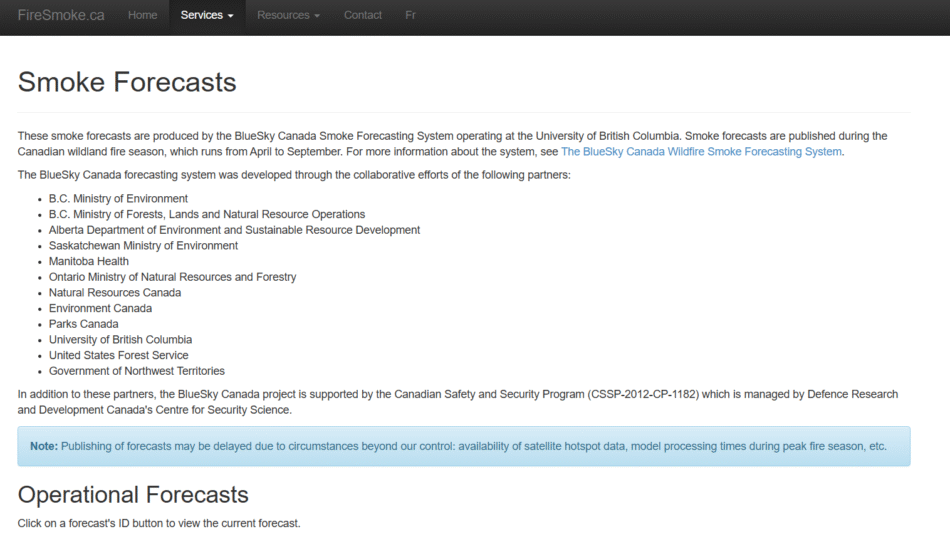Viewport: 950px width, 534px height.
Task: Switch language using the Fr link
Action: 410,15
